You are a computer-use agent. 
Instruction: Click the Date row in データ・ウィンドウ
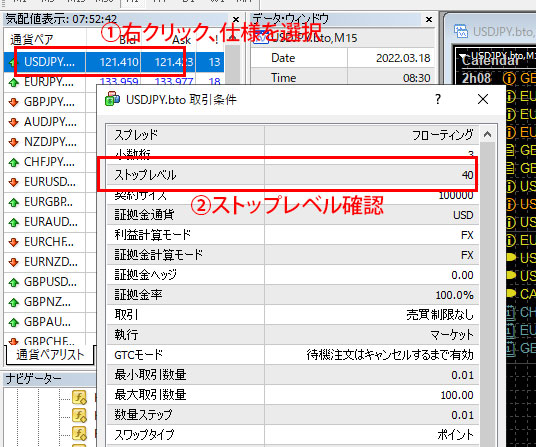343,58
